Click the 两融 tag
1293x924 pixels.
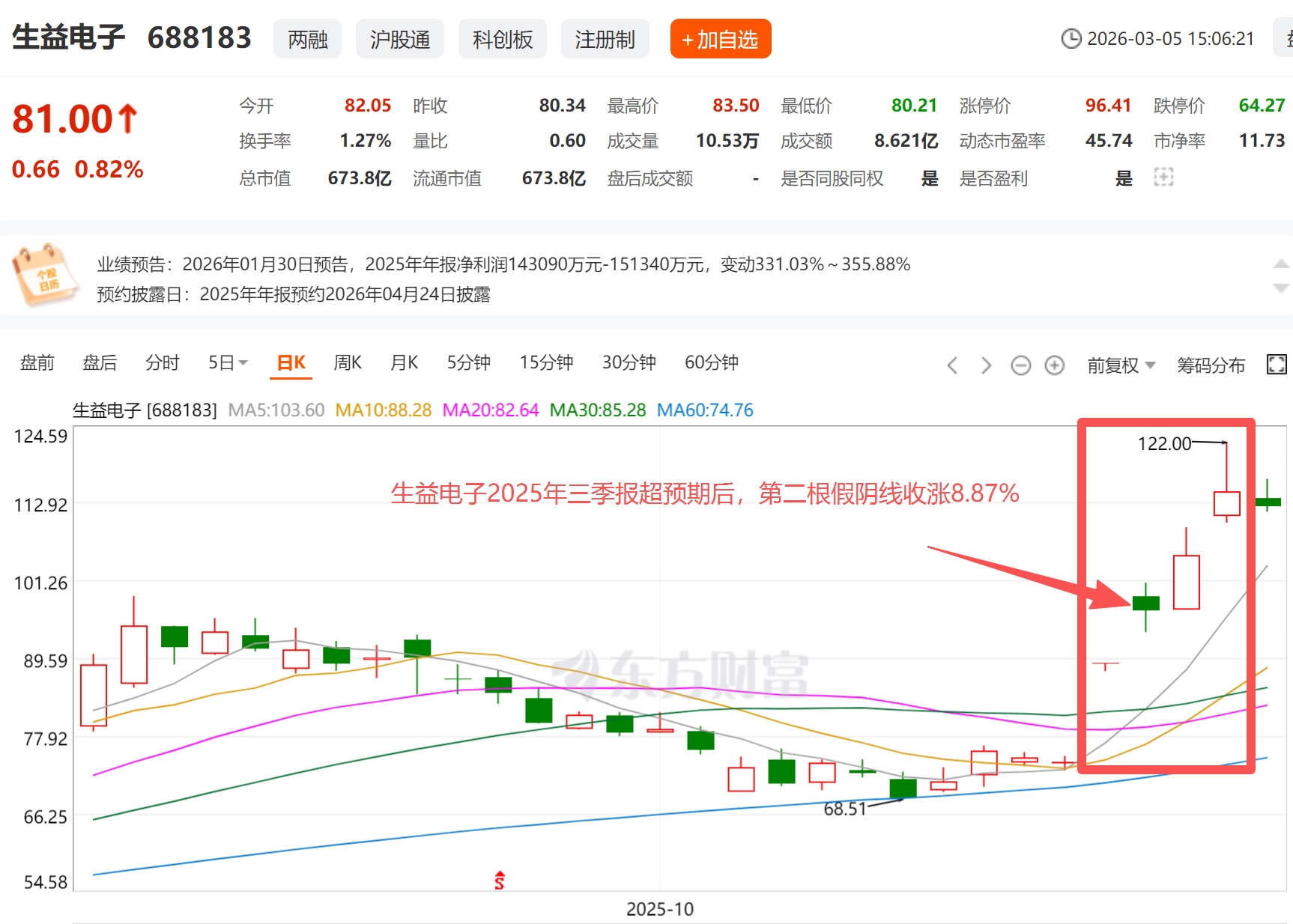tap(308, 39)
